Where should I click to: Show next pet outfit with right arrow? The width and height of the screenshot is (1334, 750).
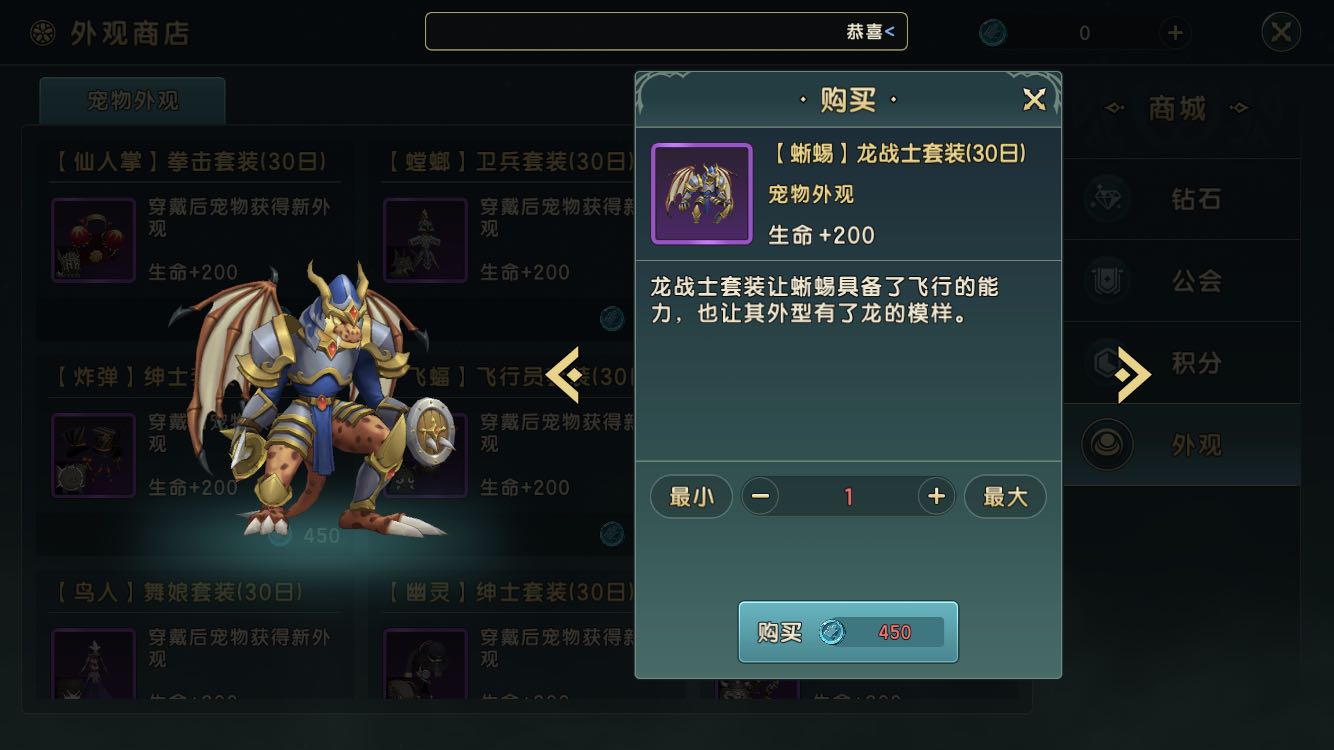(x=1133, y=375)
